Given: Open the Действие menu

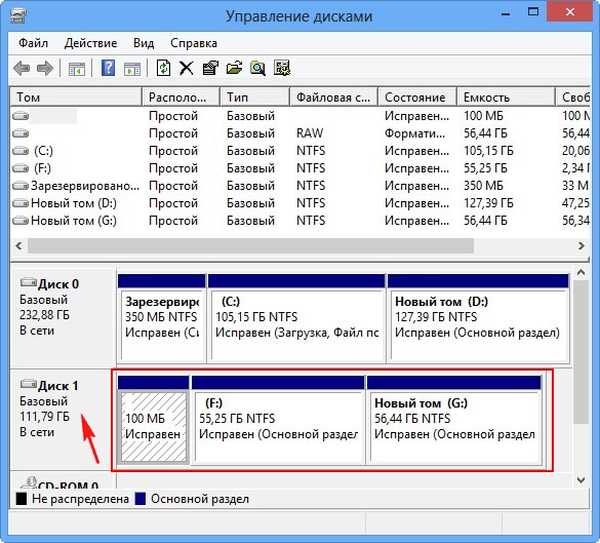Looking at the screenshot, I should point(91,44).
